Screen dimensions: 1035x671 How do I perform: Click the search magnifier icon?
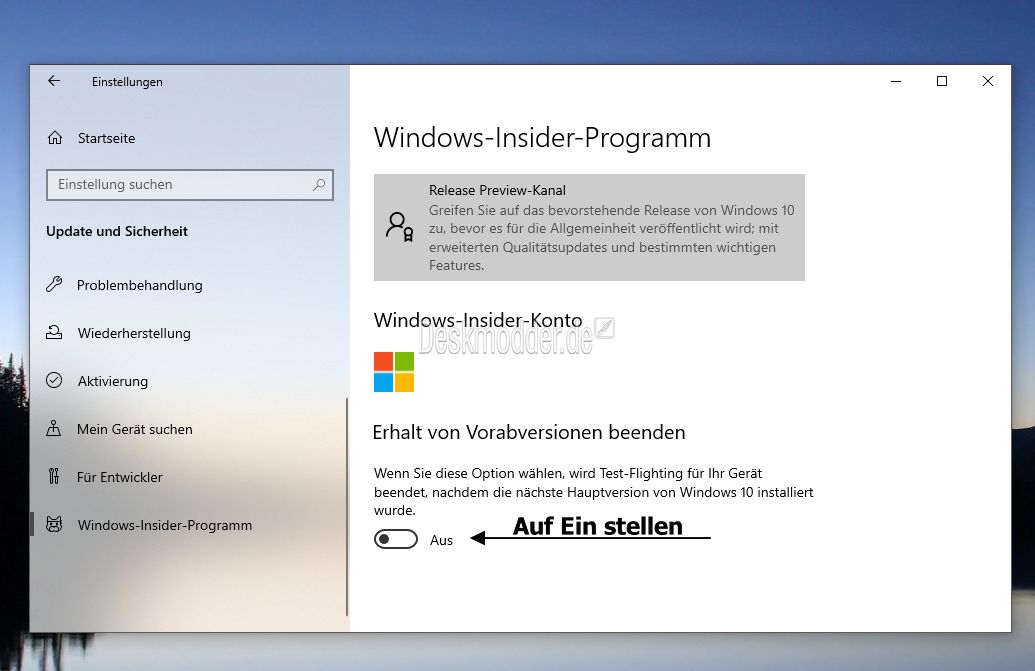pos(319,185)
